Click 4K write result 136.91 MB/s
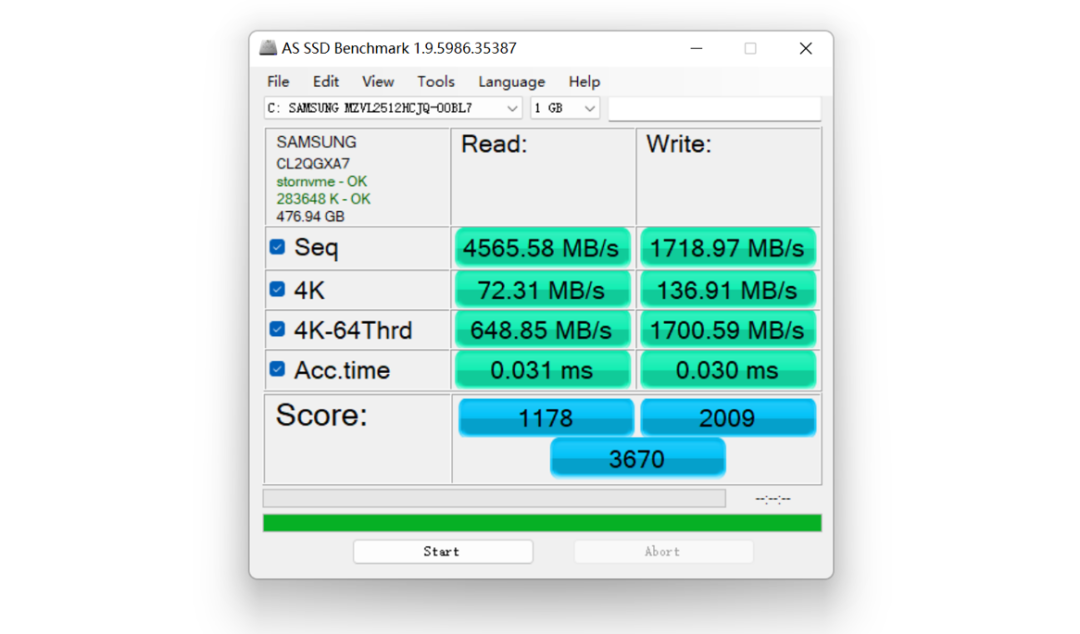 [728, 290]
